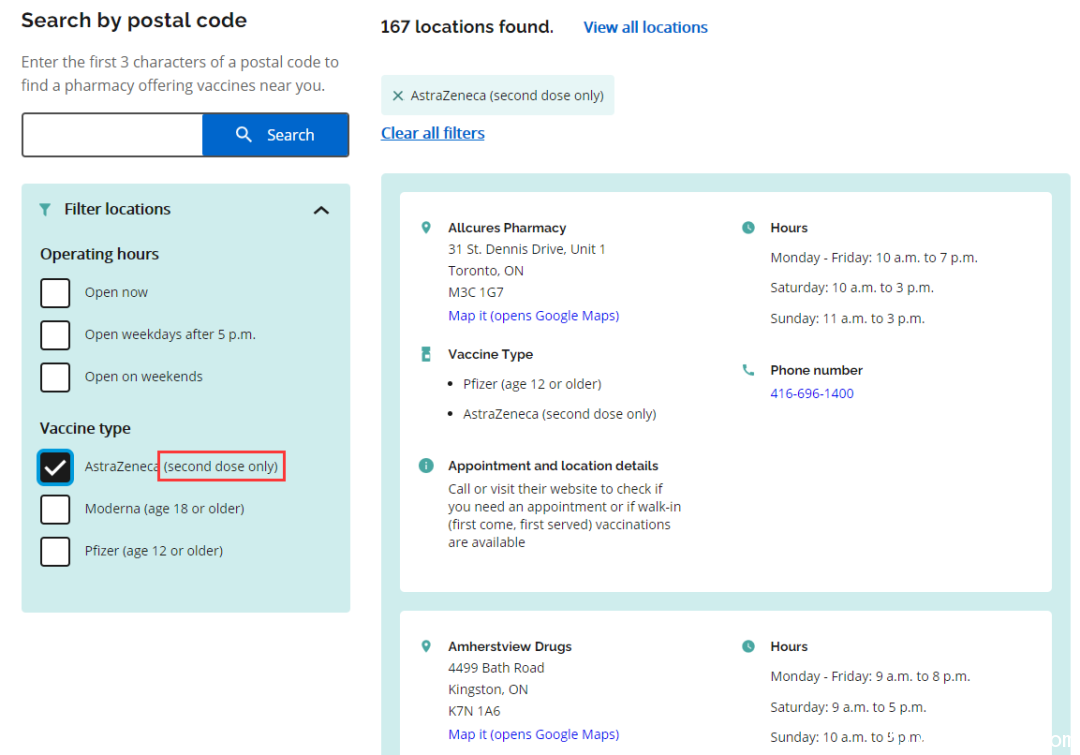
Task: Enable Pfizer (age 12 or older) checkbox
Action: click(55, 551)
